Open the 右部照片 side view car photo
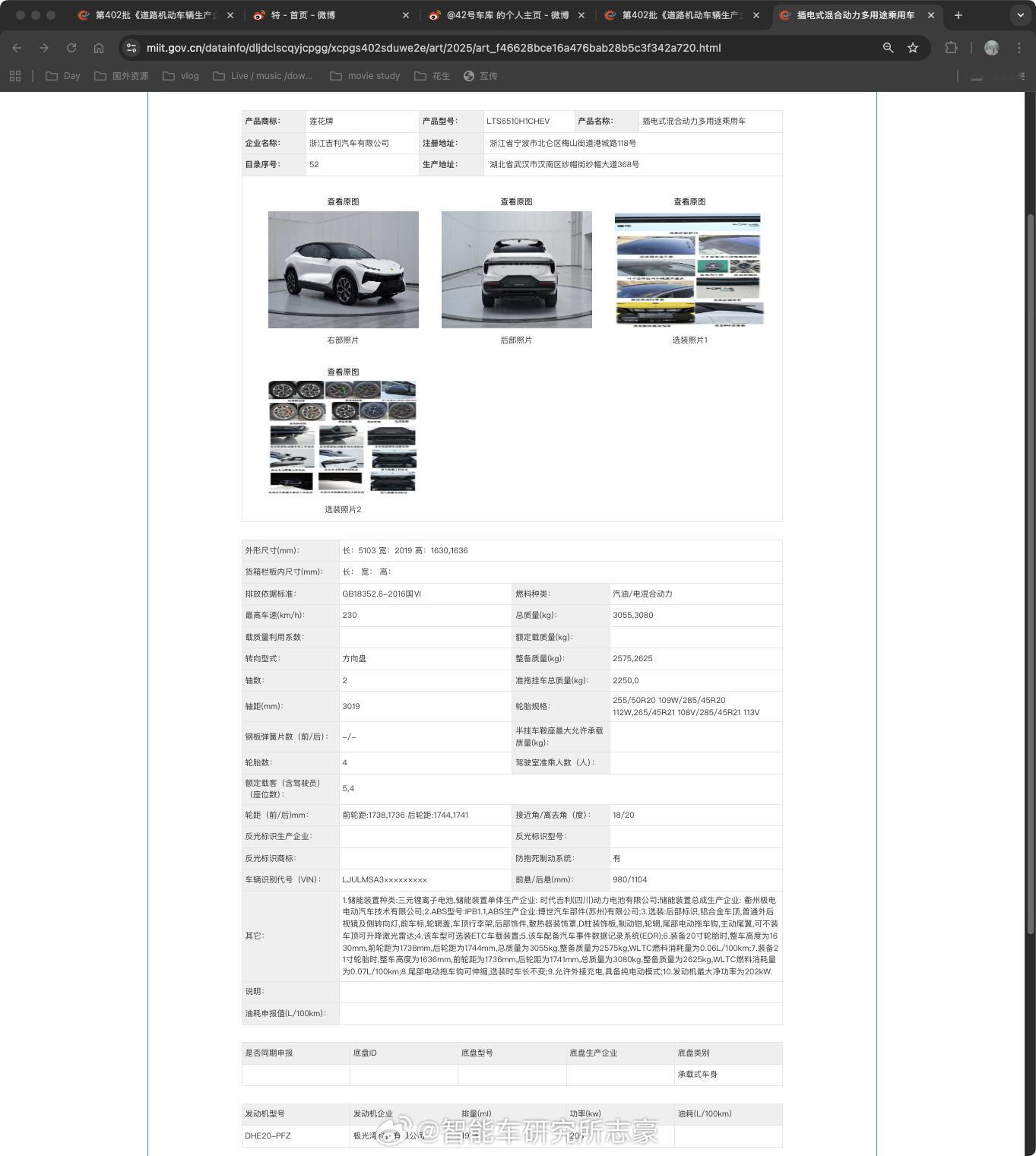 (344, 270)
